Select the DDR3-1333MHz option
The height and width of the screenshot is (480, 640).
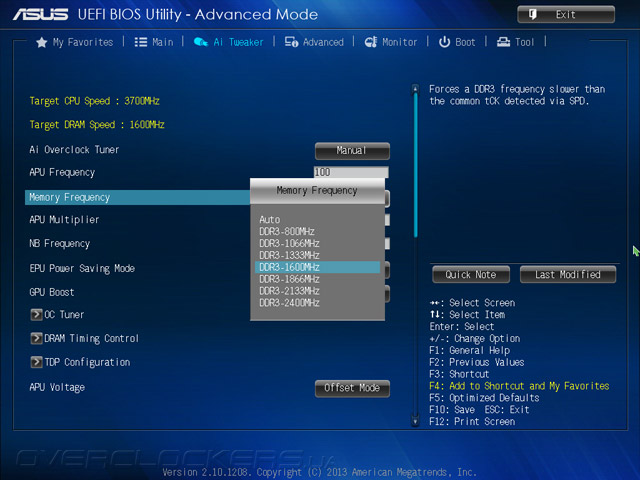(289, 255)
